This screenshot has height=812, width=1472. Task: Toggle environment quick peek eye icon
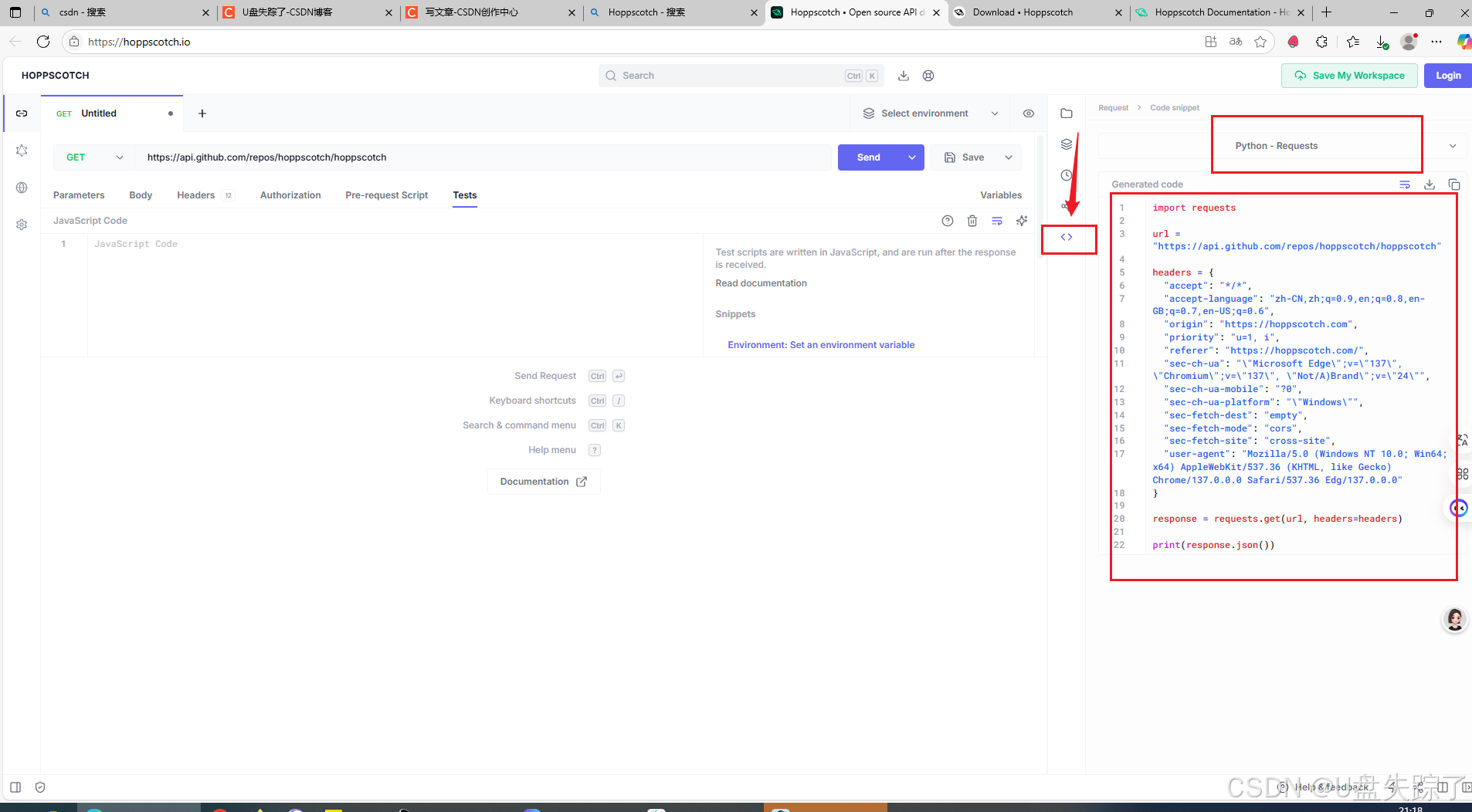pyautogui.click(x=1029, y=113)
